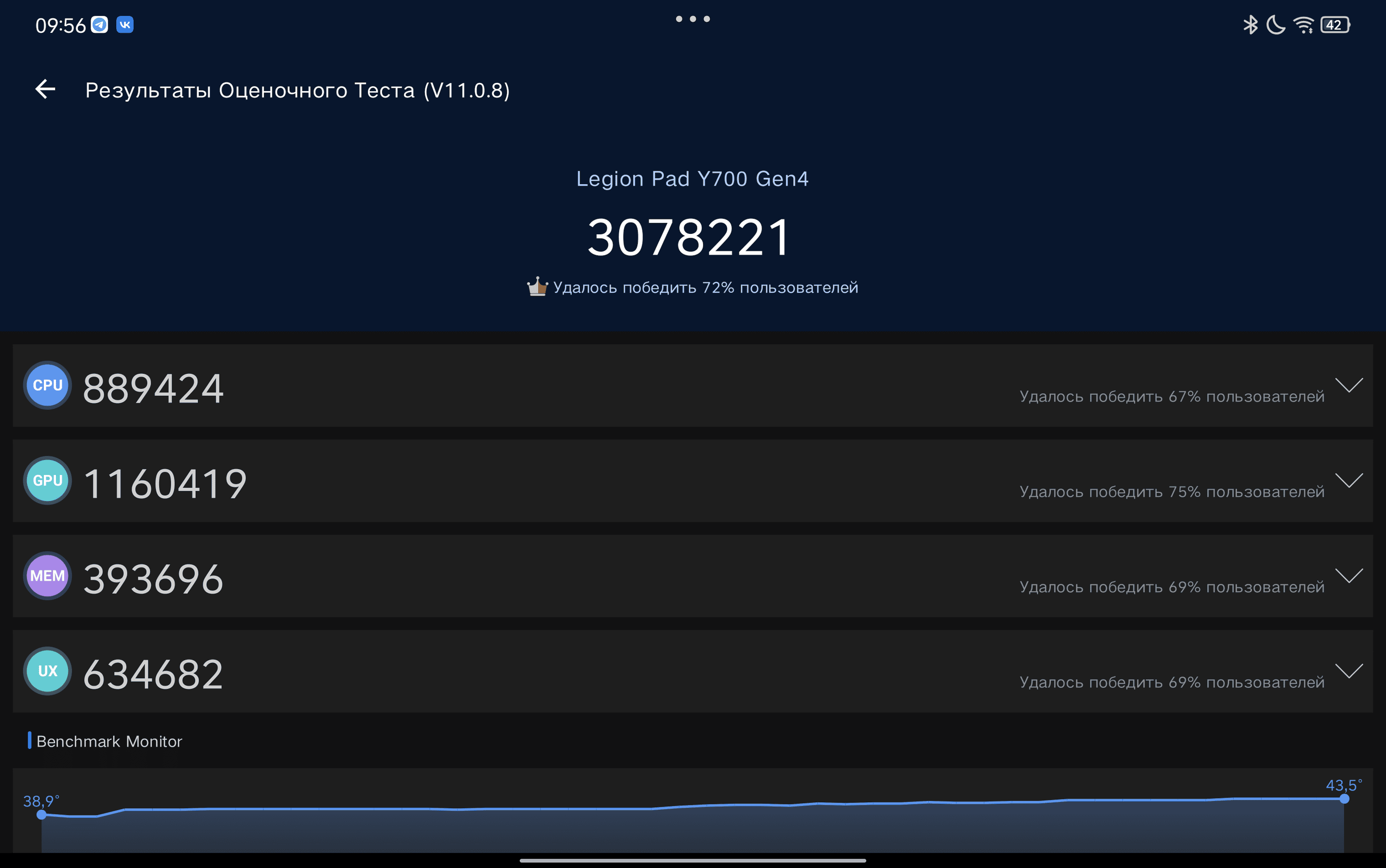
Task: Tap the crown icon beside 72% ranking
Action: point(537,286)
